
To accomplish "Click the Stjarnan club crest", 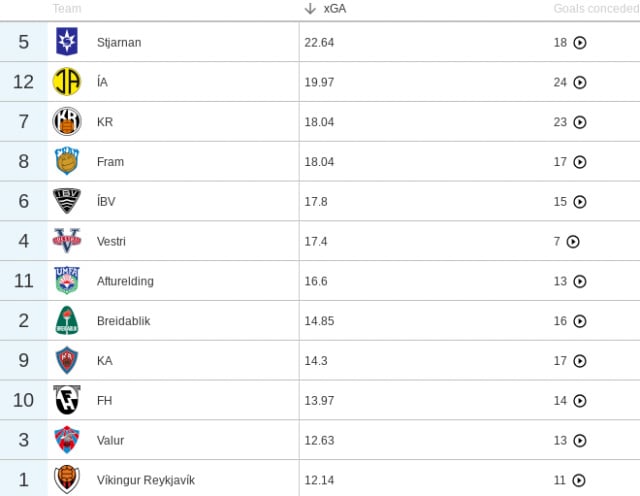I will click(x=67, y=41).
